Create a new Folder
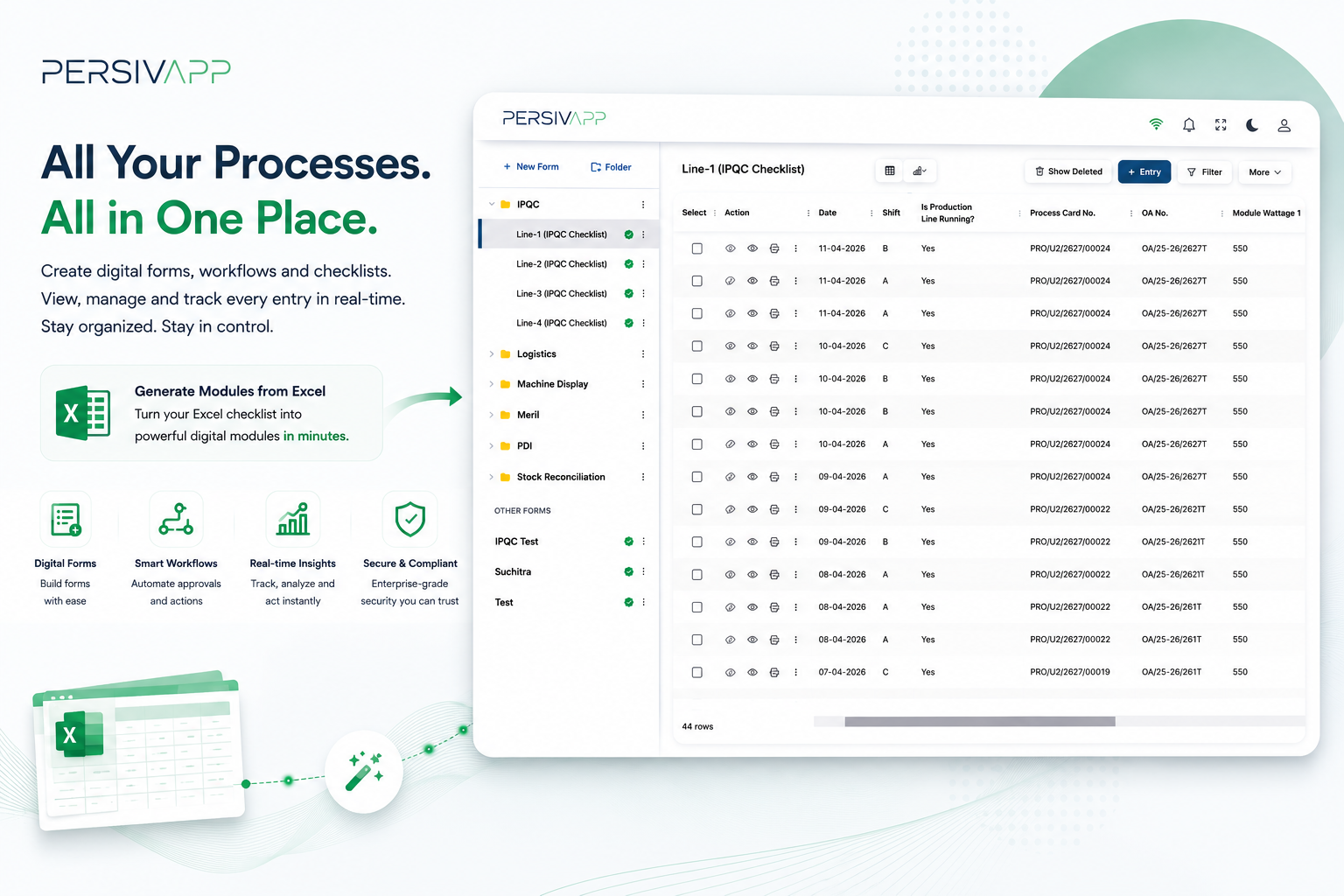This screenshot has width=1344, height=896. pyautogui.click(x=611, y=167)
